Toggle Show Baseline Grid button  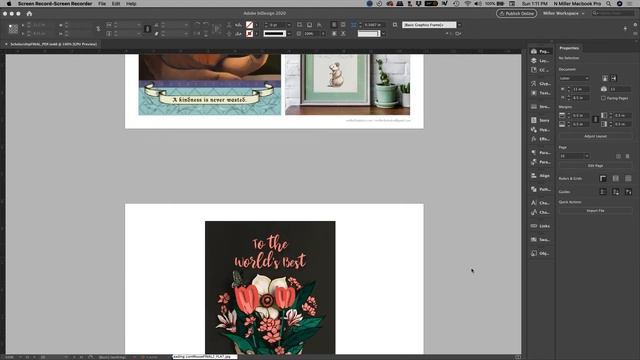(616, 178)
